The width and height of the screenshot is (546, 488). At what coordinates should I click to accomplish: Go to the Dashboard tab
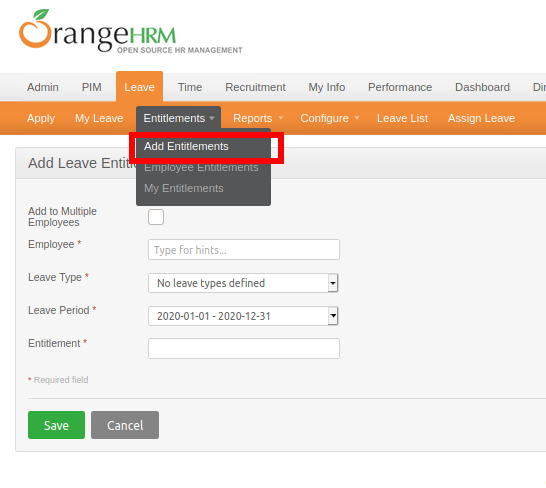(x=482, y=87)
